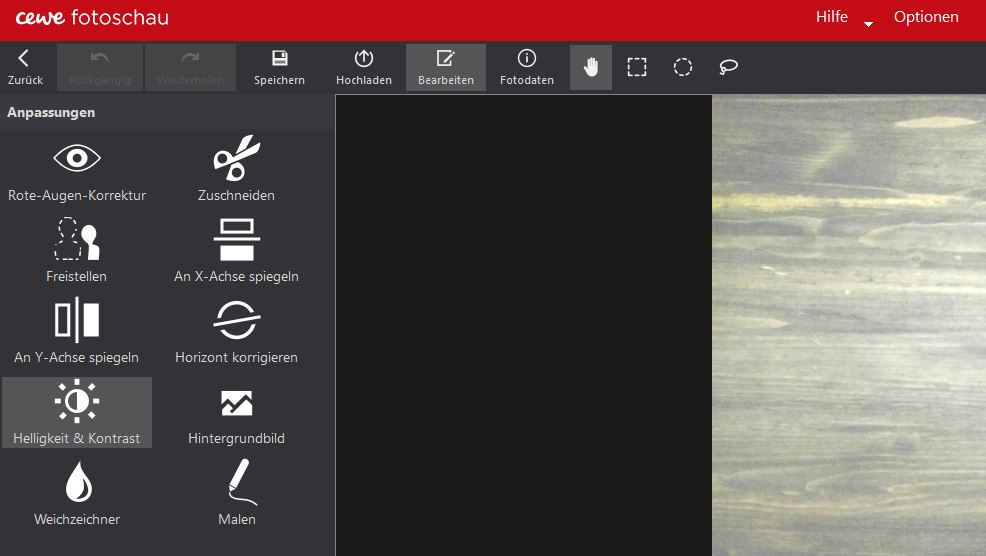Select the hand pan tool

point(590,67)
